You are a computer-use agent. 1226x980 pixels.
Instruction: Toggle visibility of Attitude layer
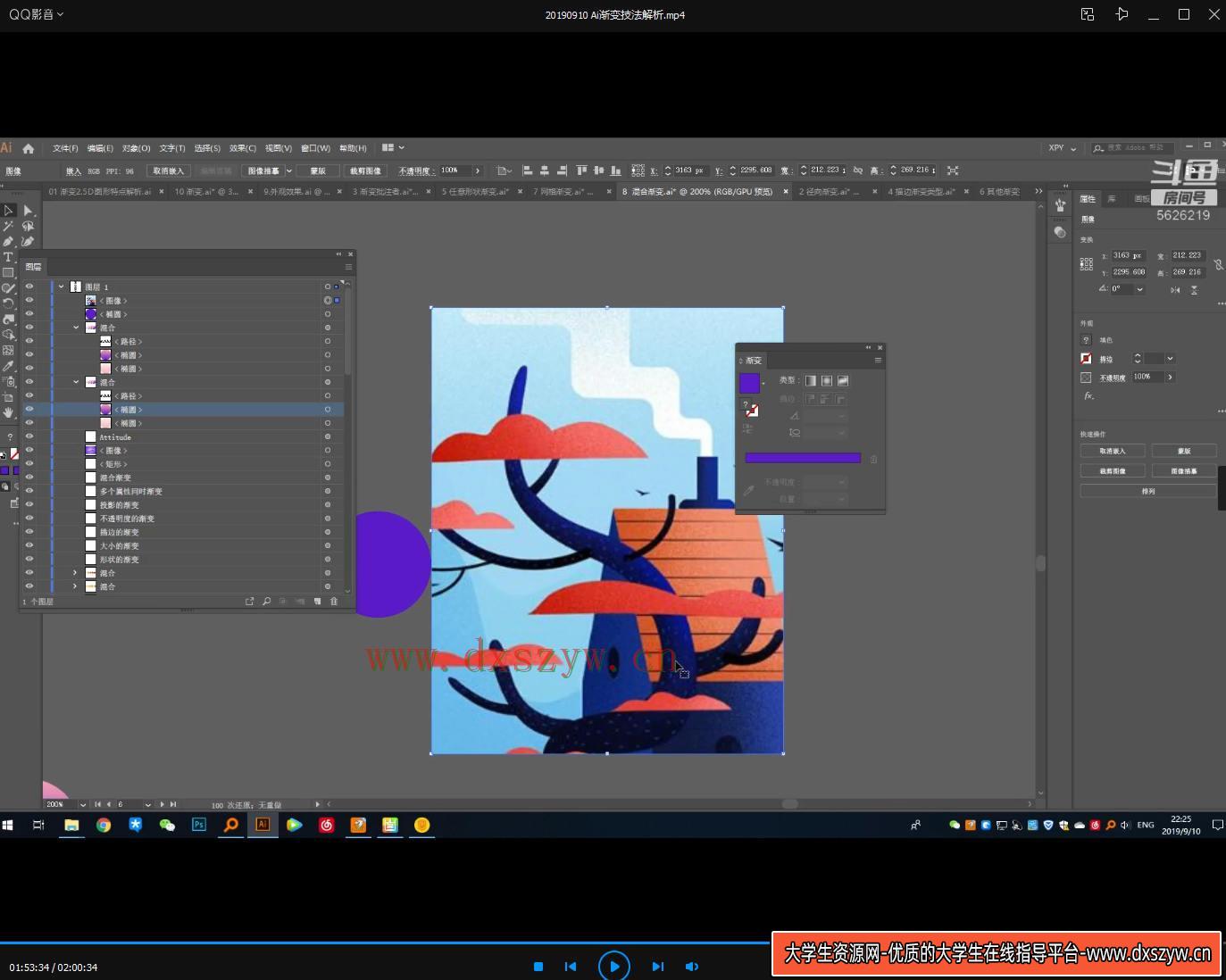29,436
